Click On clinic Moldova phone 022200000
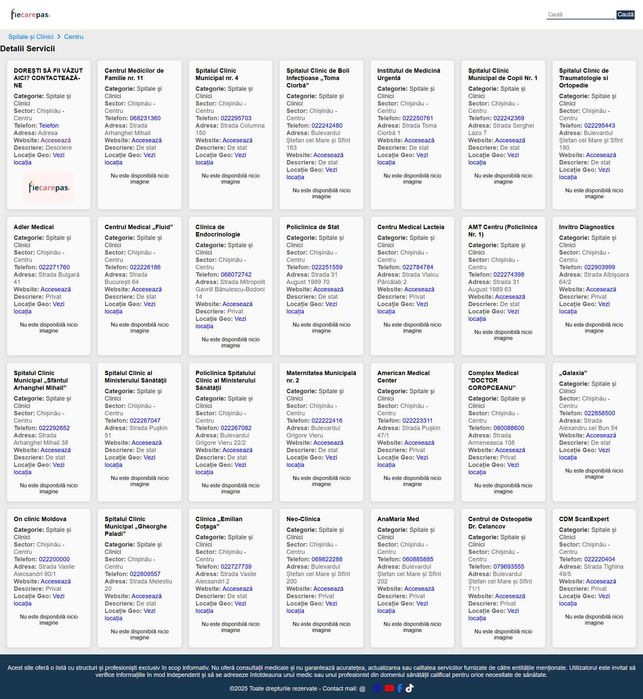Viewport: 643px width, 699px height. 54,559
